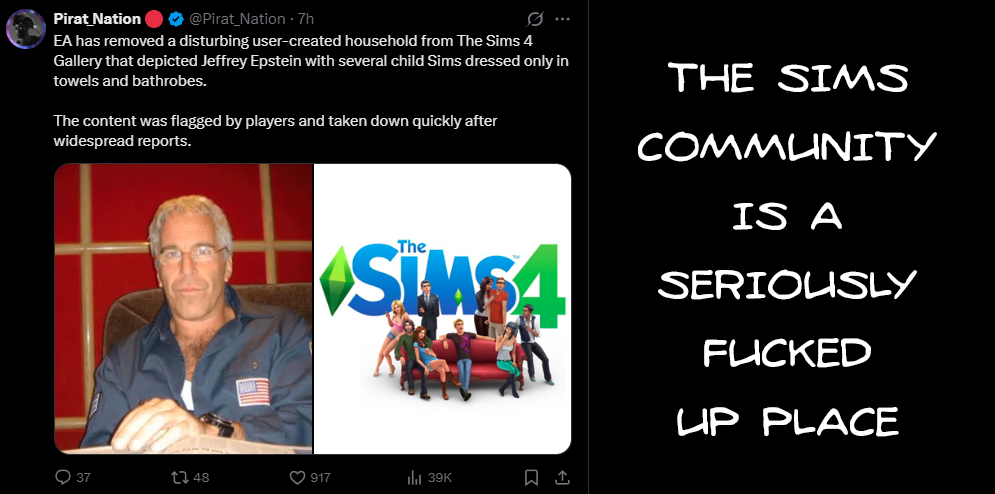Click the blue verified checkmark badge
This screenshot has width=995, height=494.
176,19
